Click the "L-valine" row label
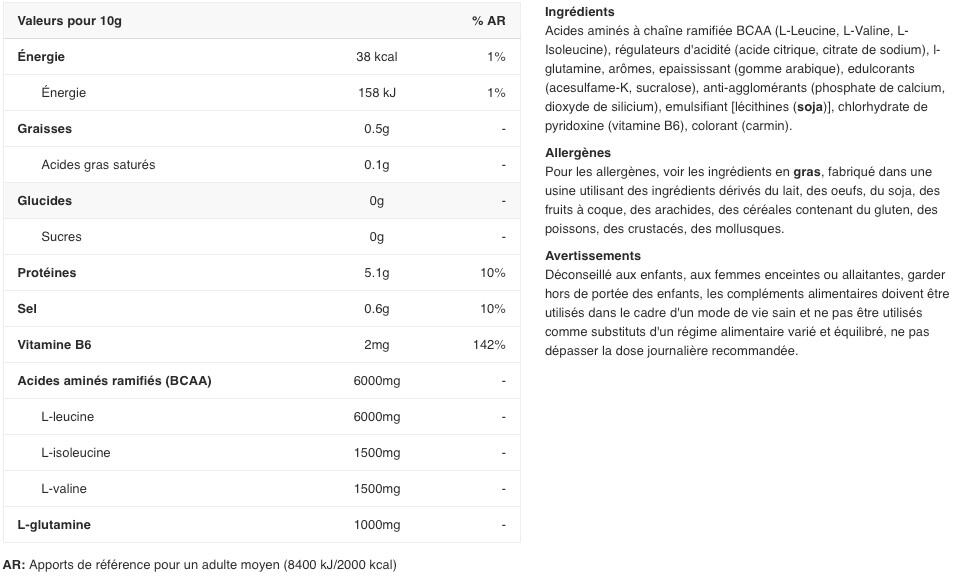 point(64,489)
